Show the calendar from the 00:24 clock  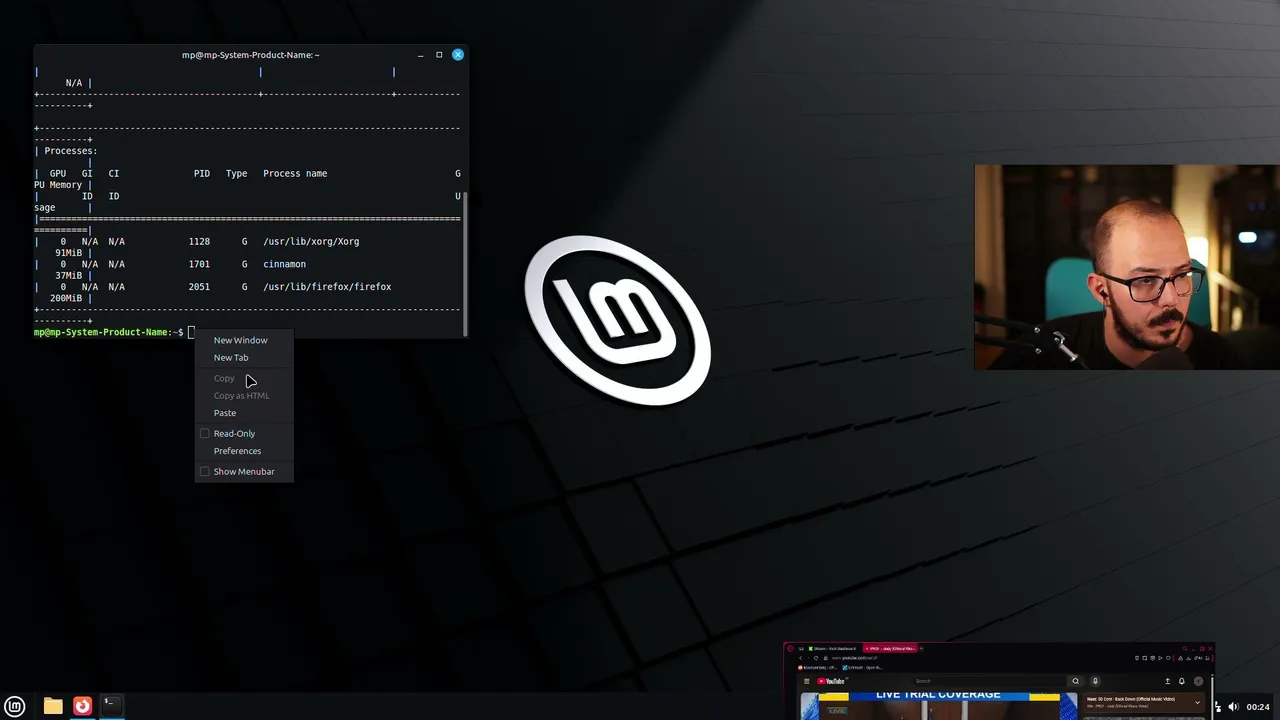(1258, 707)
